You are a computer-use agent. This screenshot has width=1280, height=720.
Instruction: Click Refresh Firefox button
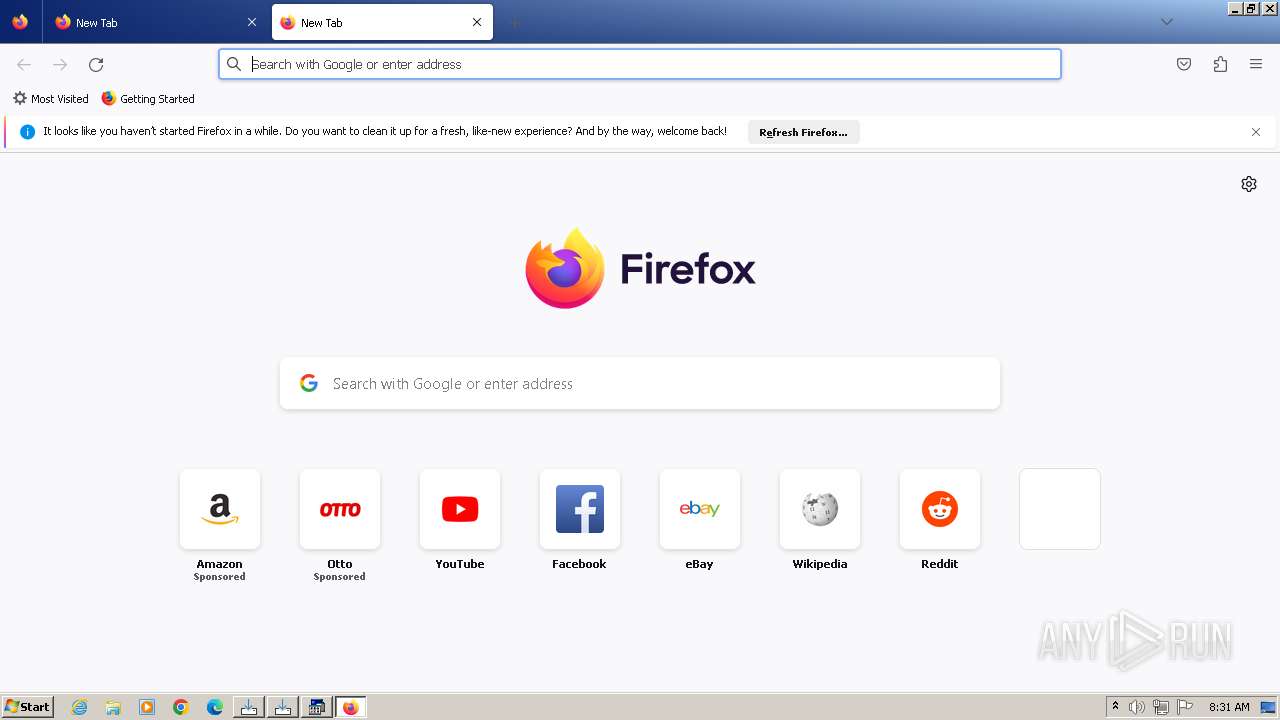[x=803, y=132]
